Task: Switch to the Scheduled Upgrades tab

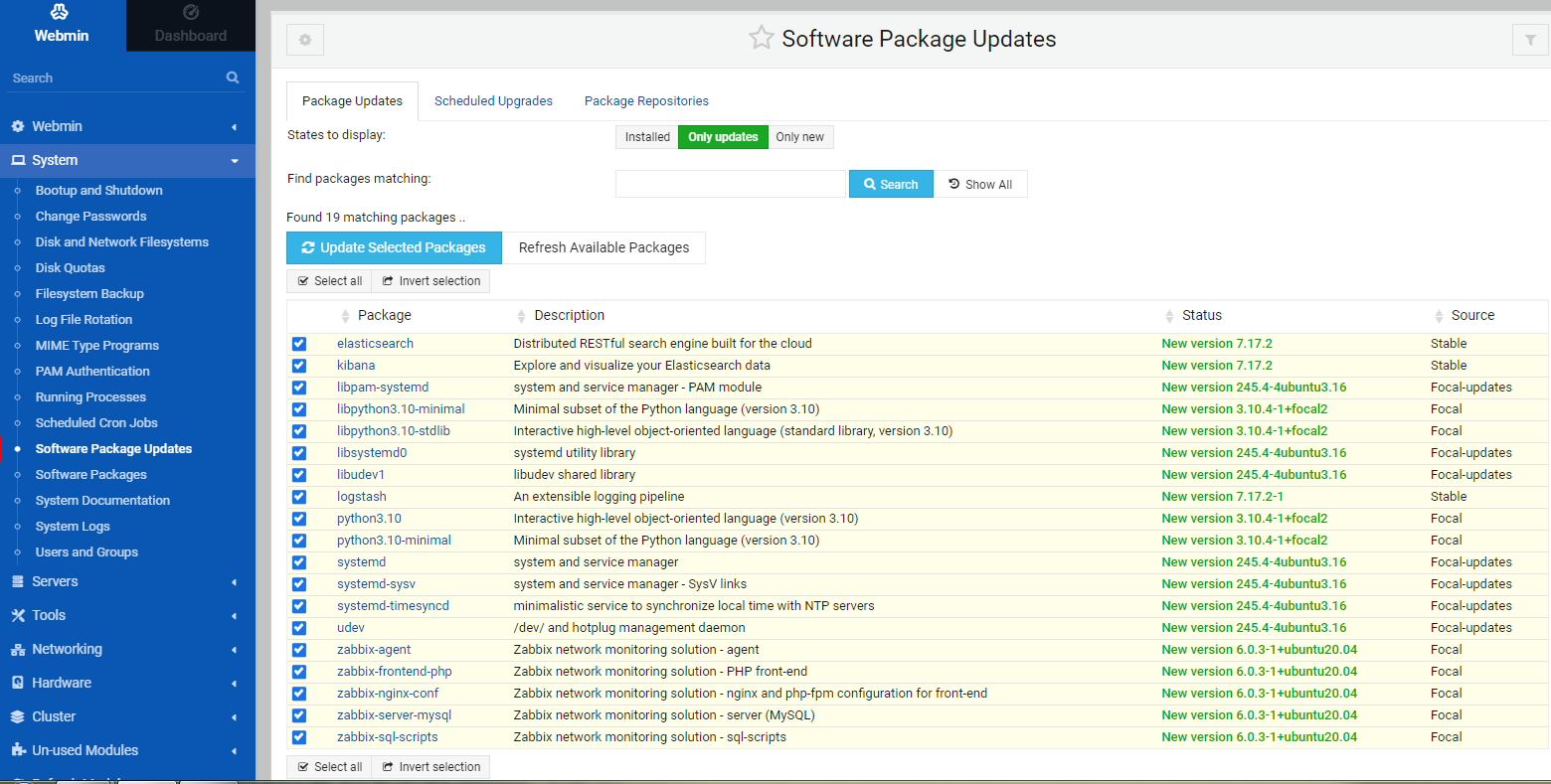Action: [493, 101]
